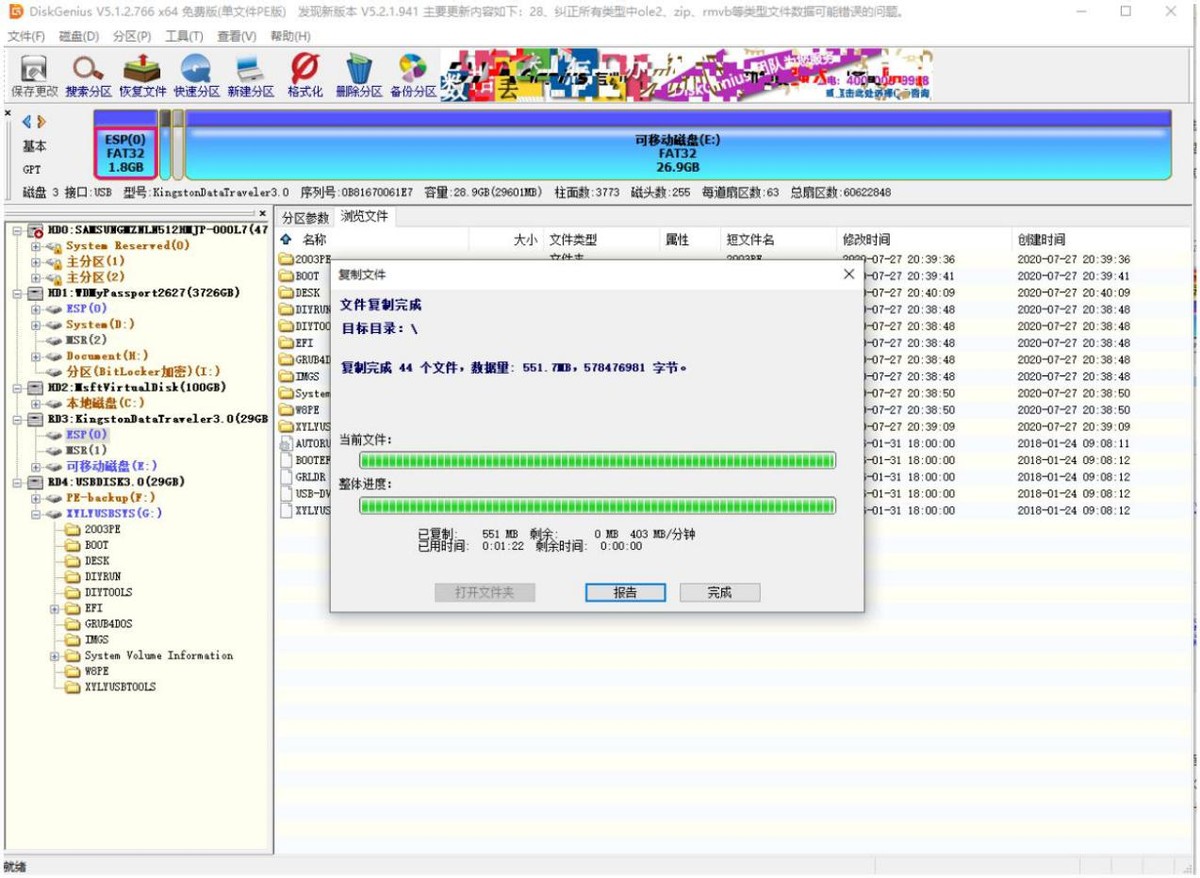This screenshot has height=878, width=1200.
Task: Click the W8PE folder in the tree
Action: 97,671
